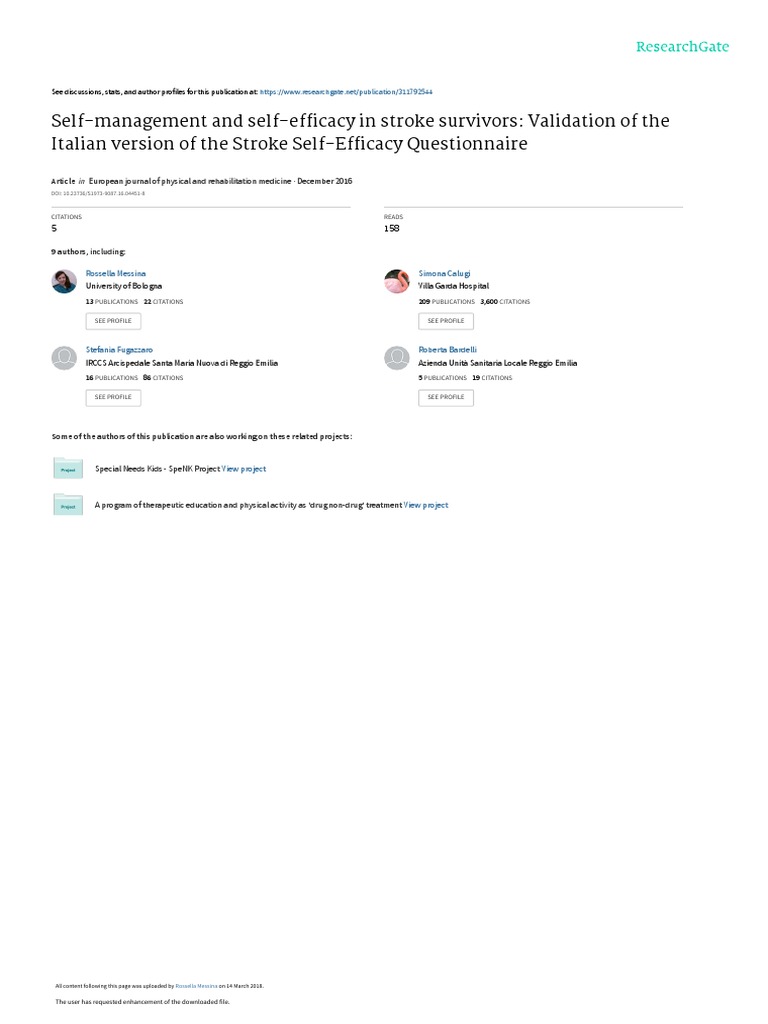Image resolution: width=768 pixels, height=1024 pixels.
Task: View project link for Special Needs Kids
Action: click(244, 468)
